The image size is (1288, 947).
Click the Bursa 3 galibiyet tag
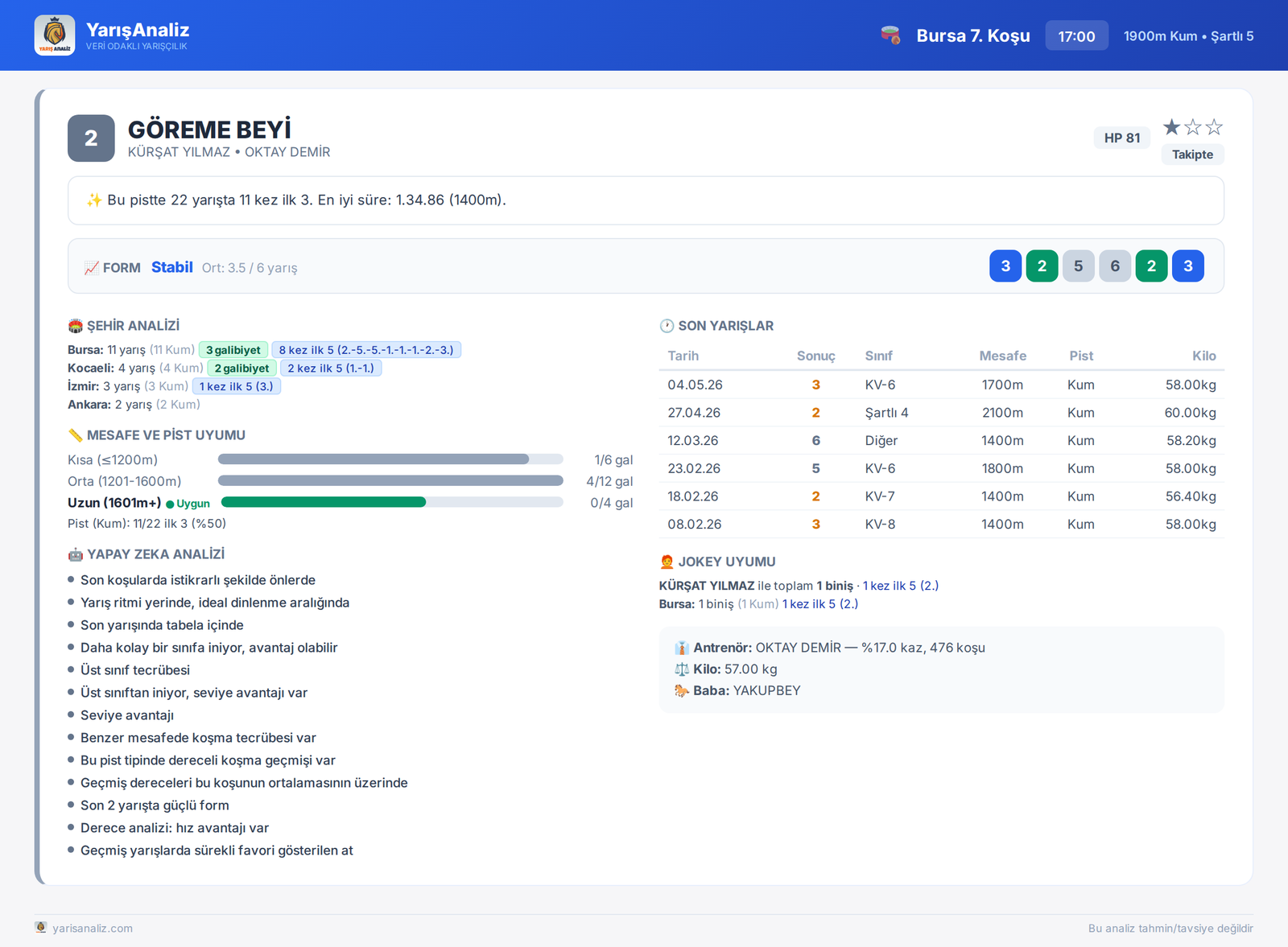(233, 350)
